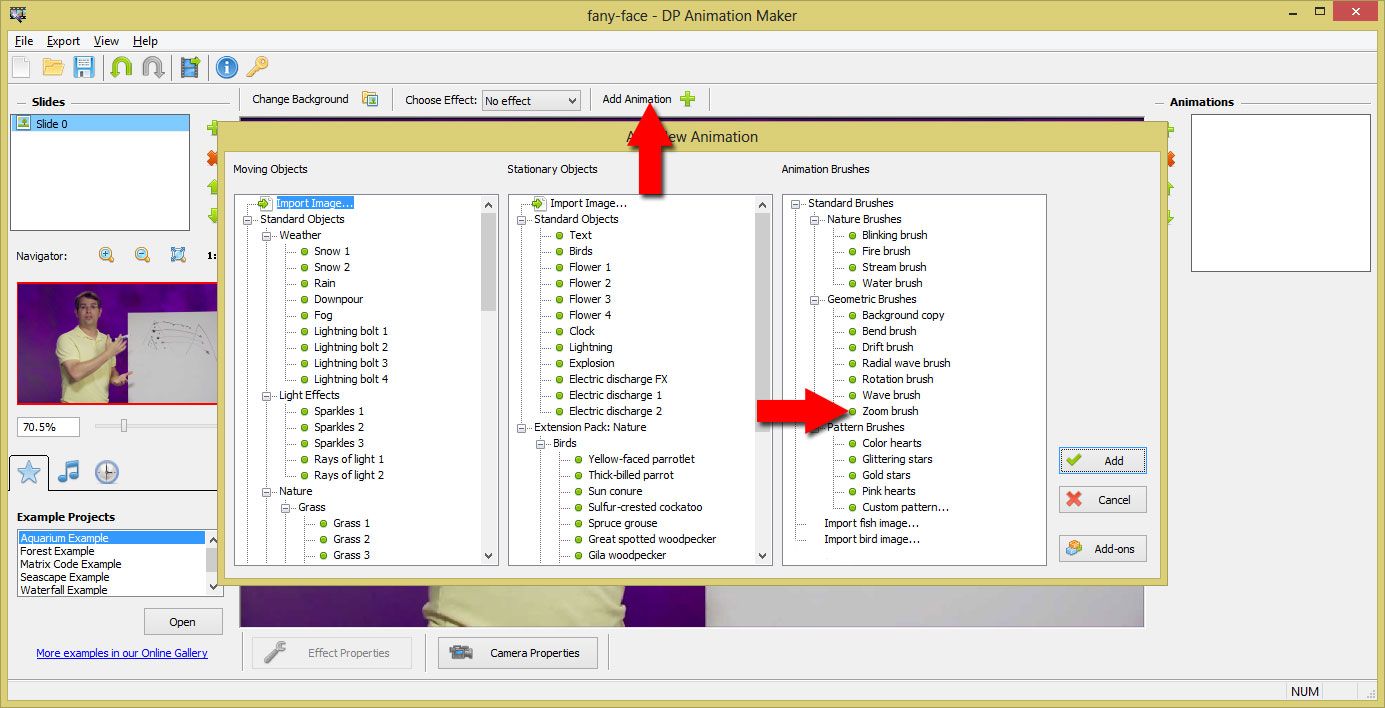This screenshot has width=1385, height=708.
Task: Open the View menu
Action: tap(106, 41)
